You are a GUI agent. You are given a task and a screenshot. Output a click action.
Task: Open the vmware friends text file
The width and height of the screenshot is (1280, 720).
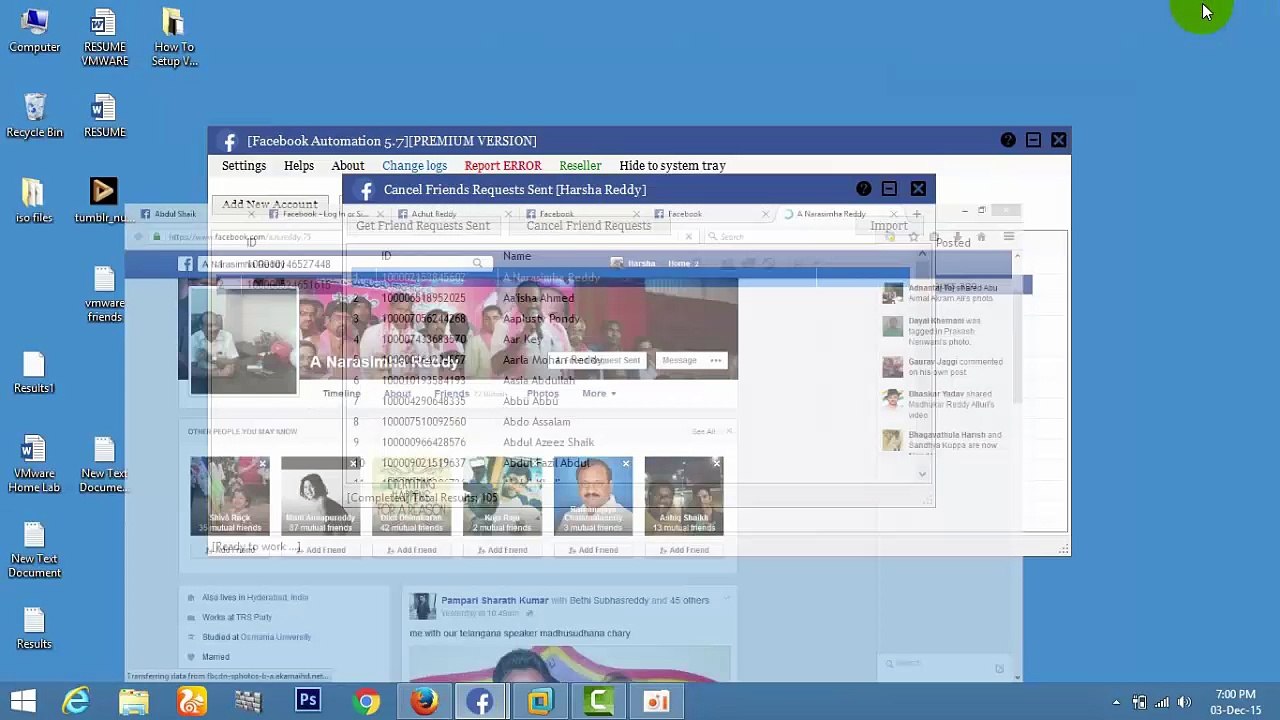(x=104, y=294)
